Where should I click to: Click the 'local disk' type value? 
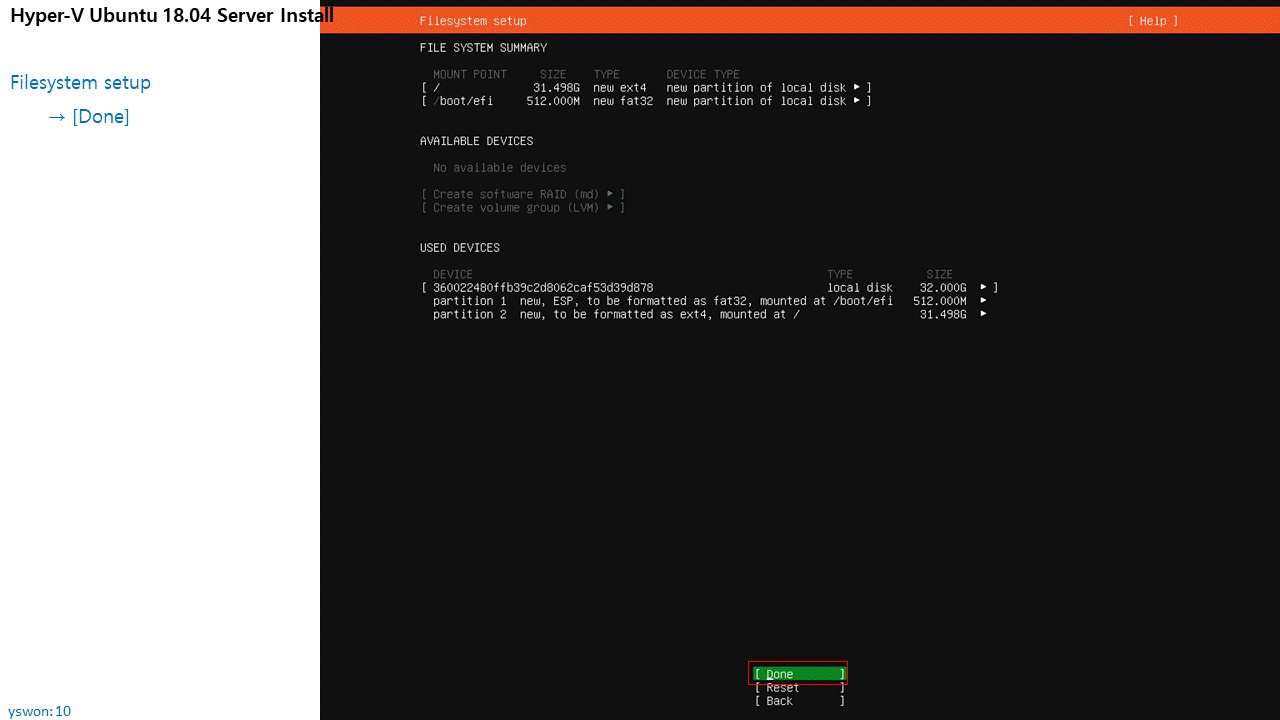[x=860, y=288]
